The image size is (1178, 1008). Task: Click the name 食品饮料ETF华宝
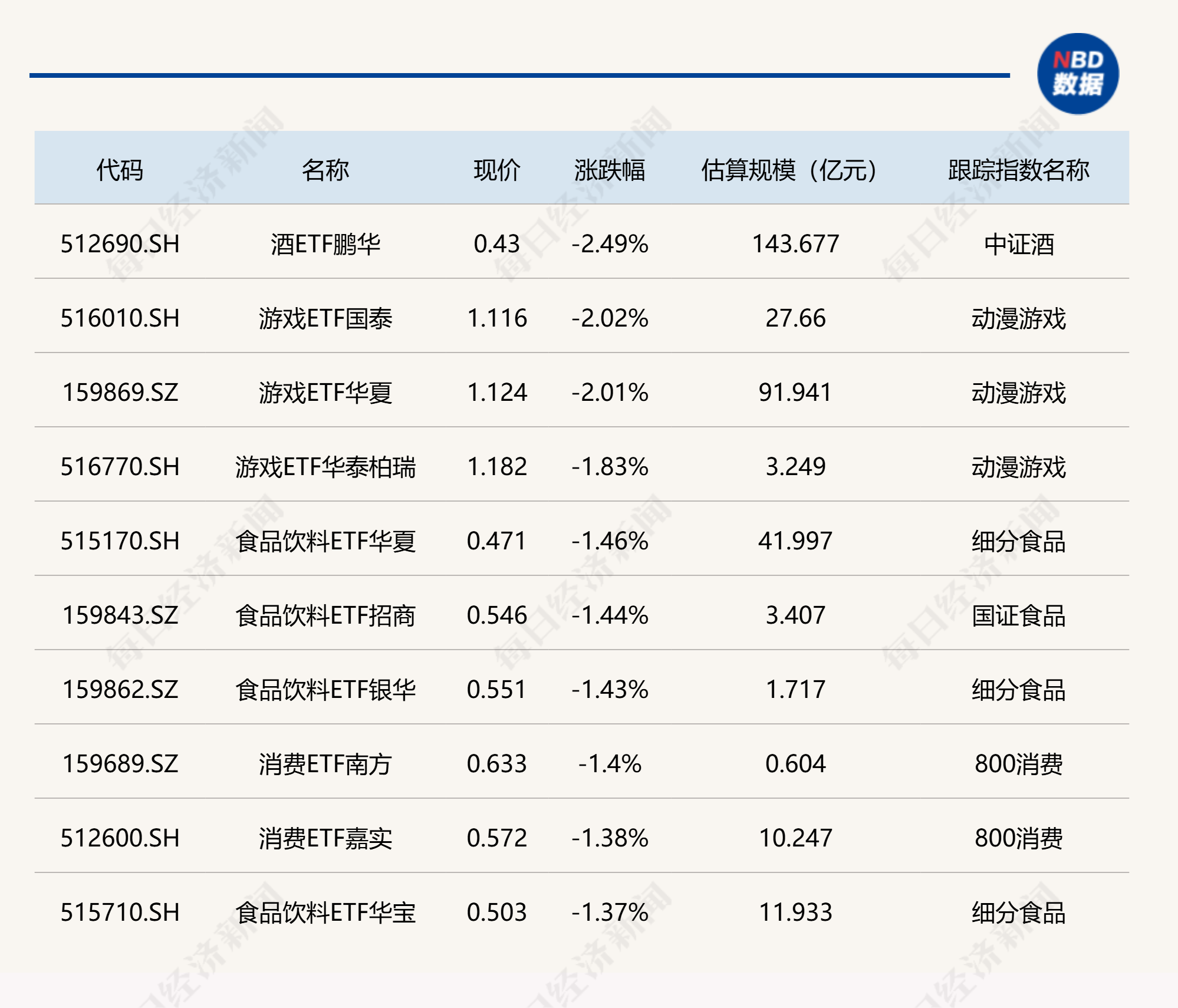[x=325, y=913]
